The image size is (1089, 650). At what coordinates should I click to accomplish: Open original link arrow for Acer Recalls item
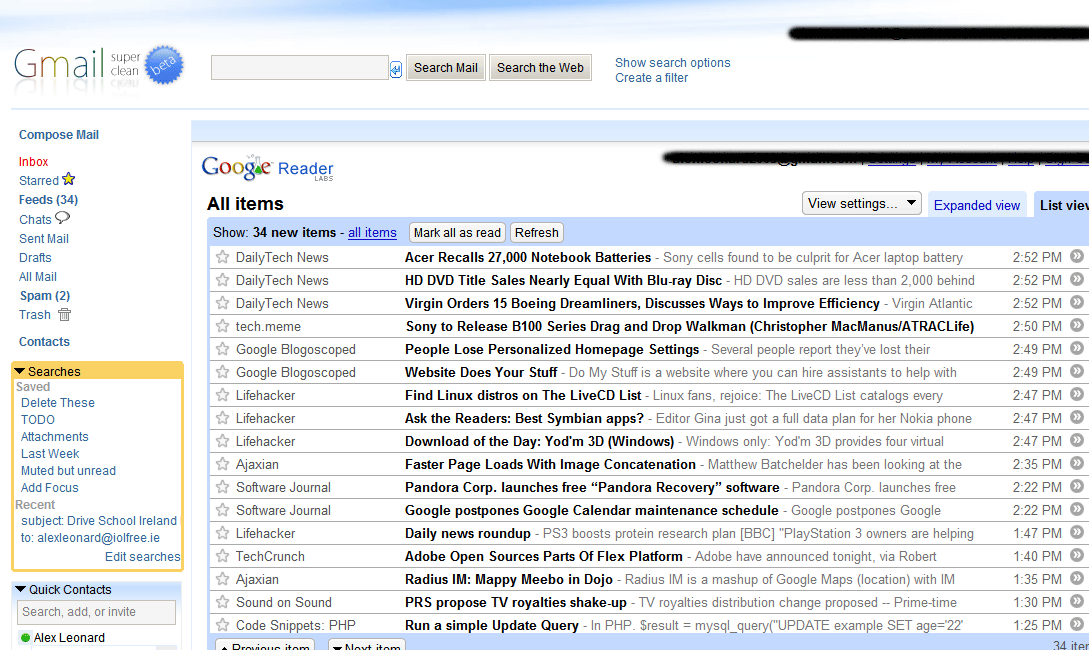coord(1076,256)
